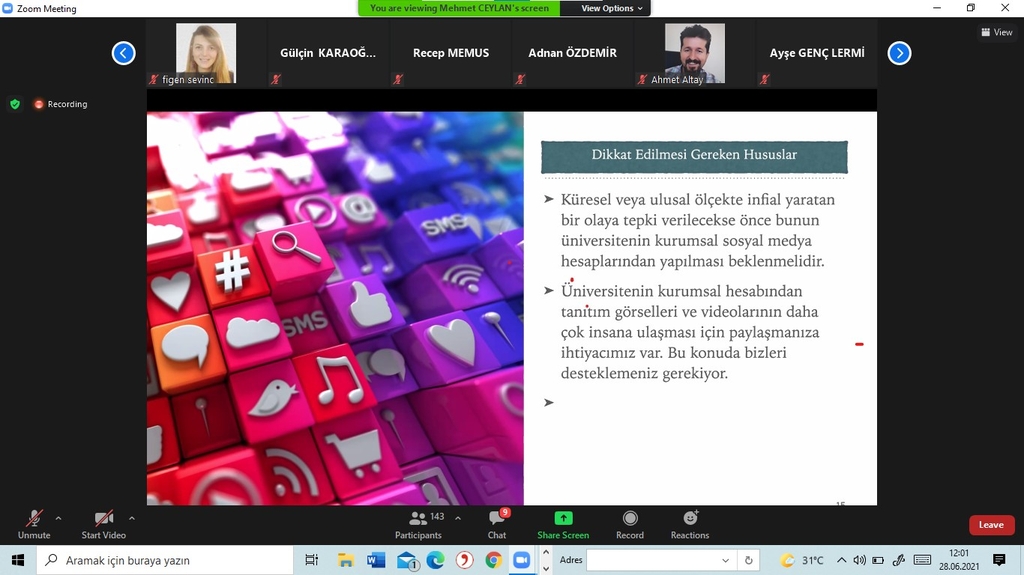Start the camera video
The image size is (1024, 575).
(x=103, y=525)
